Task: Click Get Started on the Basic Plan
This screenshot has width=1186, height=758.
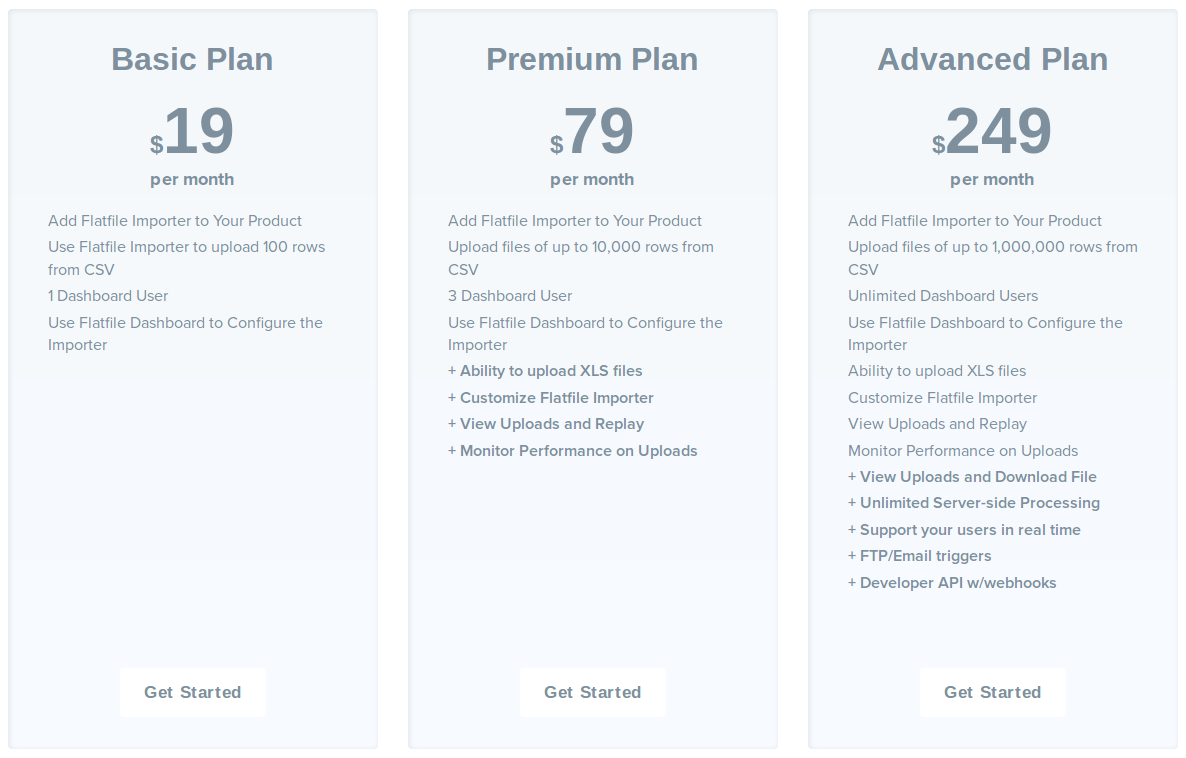Action: pyautogui.click(x=192, y=692)
